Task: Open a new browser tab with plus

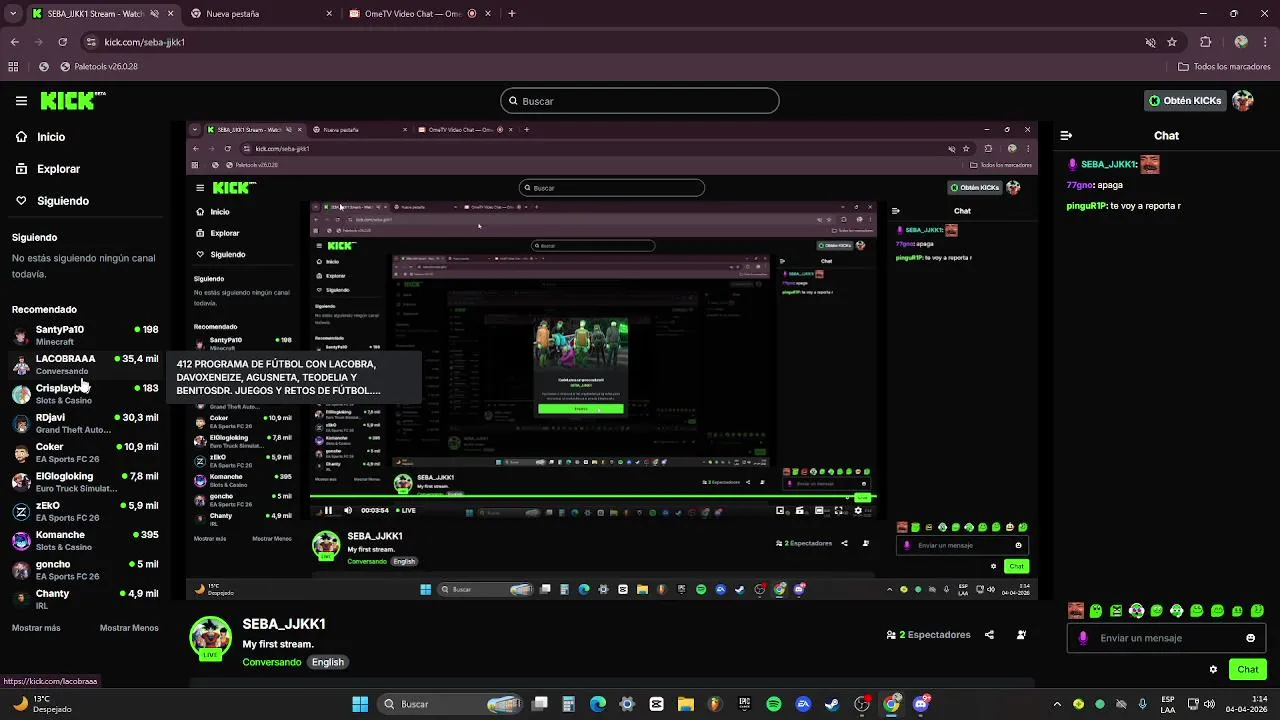Action: pos(512,14)
